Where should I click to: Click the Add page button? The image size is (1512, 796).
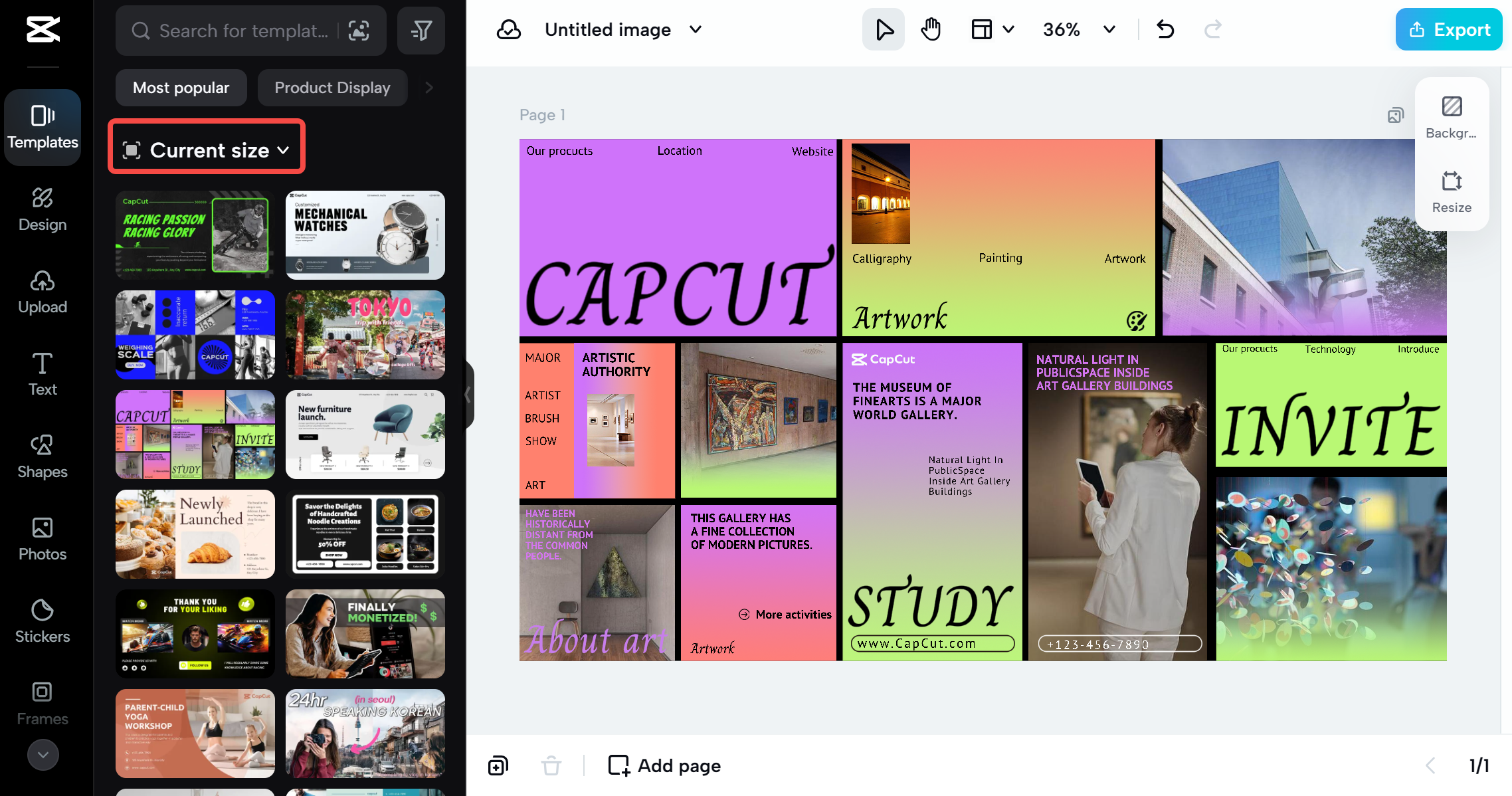[x=663, y=766]
